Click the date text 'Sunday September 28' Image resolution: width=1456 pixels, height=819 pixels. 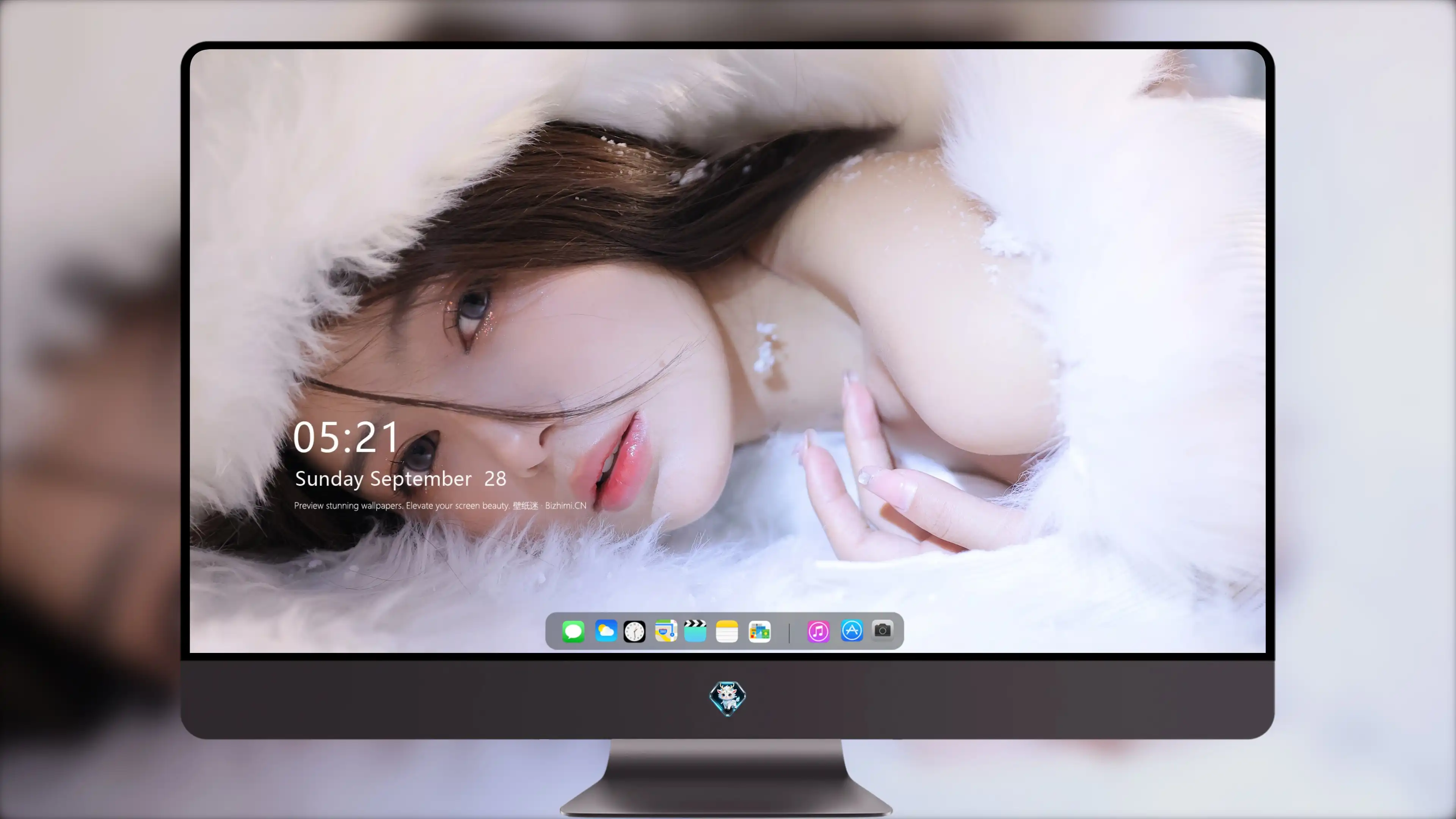point(400,479)
